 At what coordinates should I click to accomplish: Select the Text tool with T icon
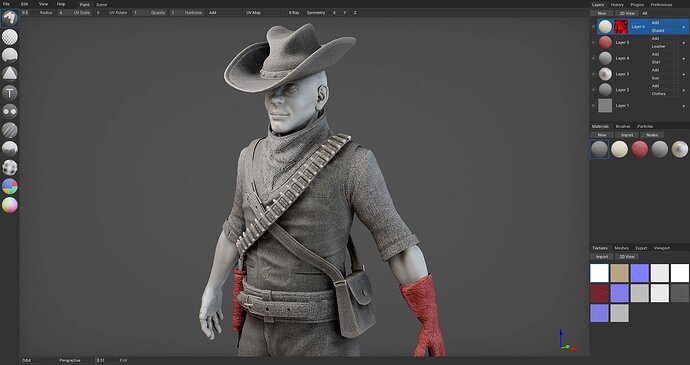click(x=10, y=93)
